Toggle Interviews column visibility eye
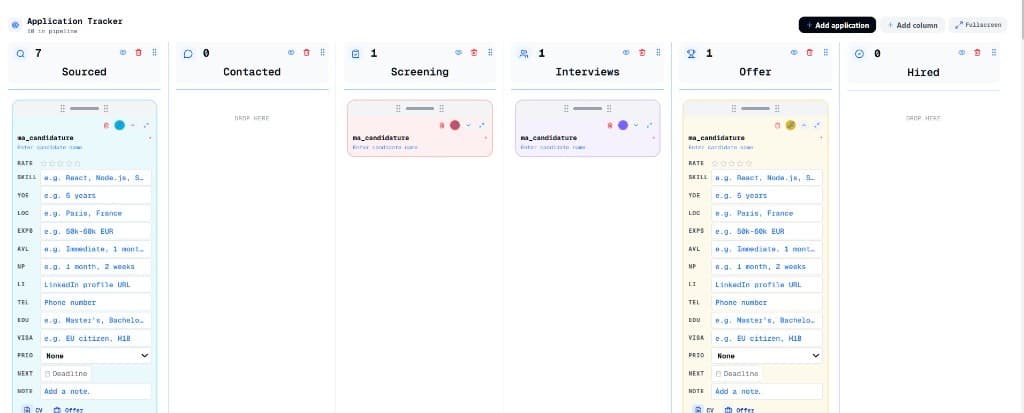Screen dimensions: 1024x413 coord(626,52)
